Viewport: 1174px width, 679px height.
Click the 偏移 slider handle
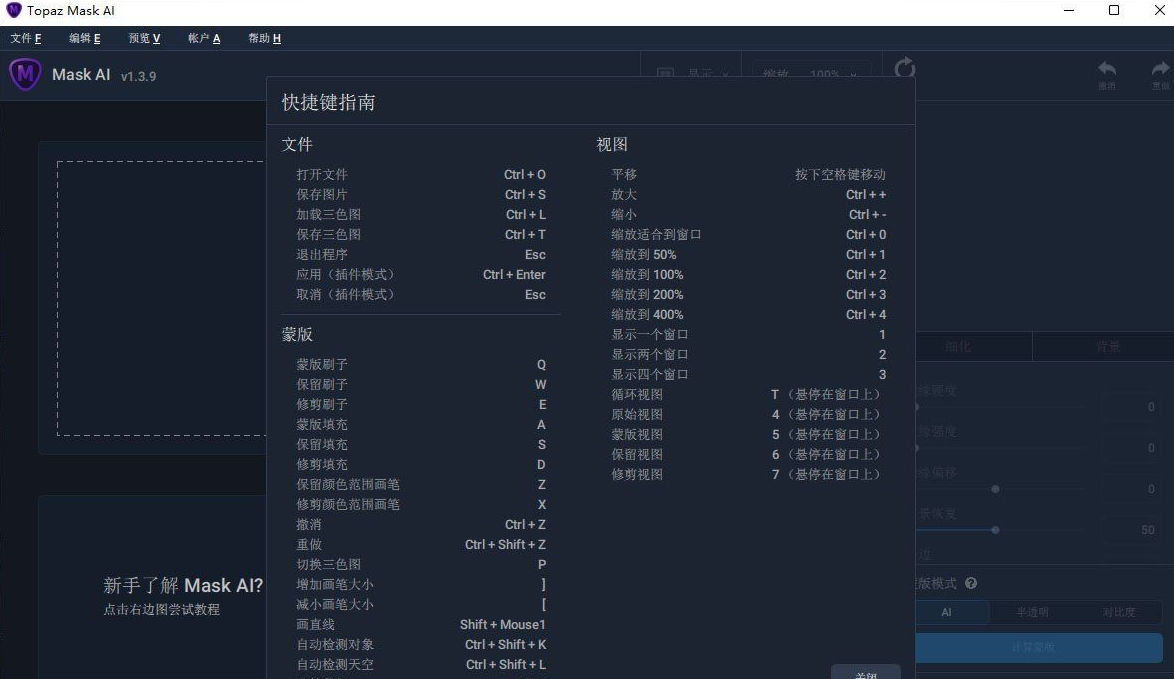995,489
